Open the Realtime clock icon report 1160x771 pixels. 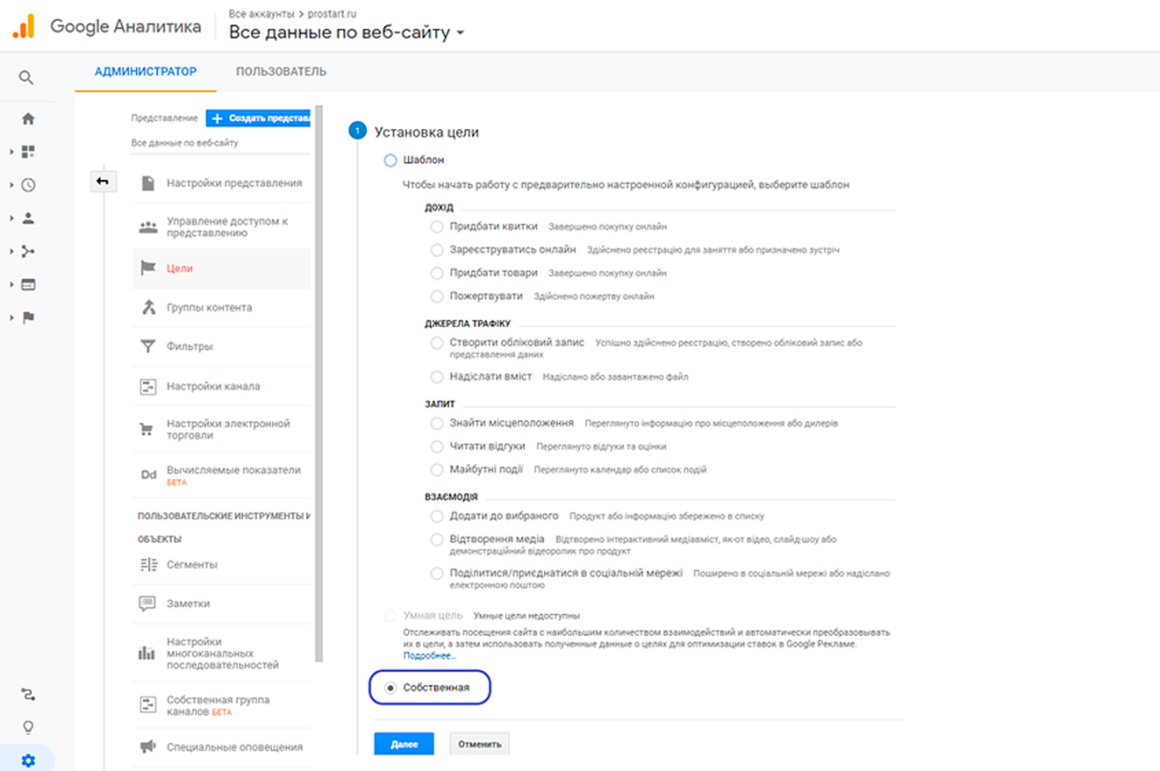click(x=28, y=185)
